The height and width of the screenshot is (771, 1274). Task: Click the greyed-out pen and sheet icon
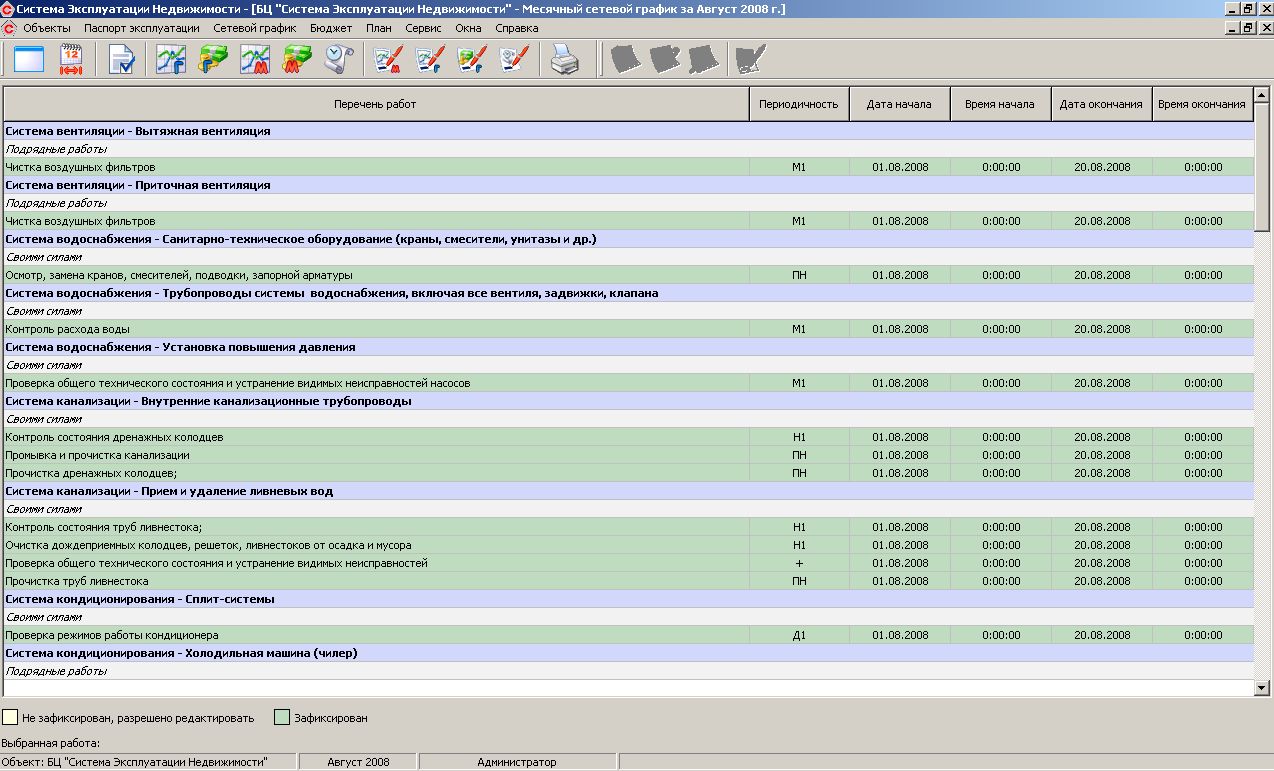[750, 60]
